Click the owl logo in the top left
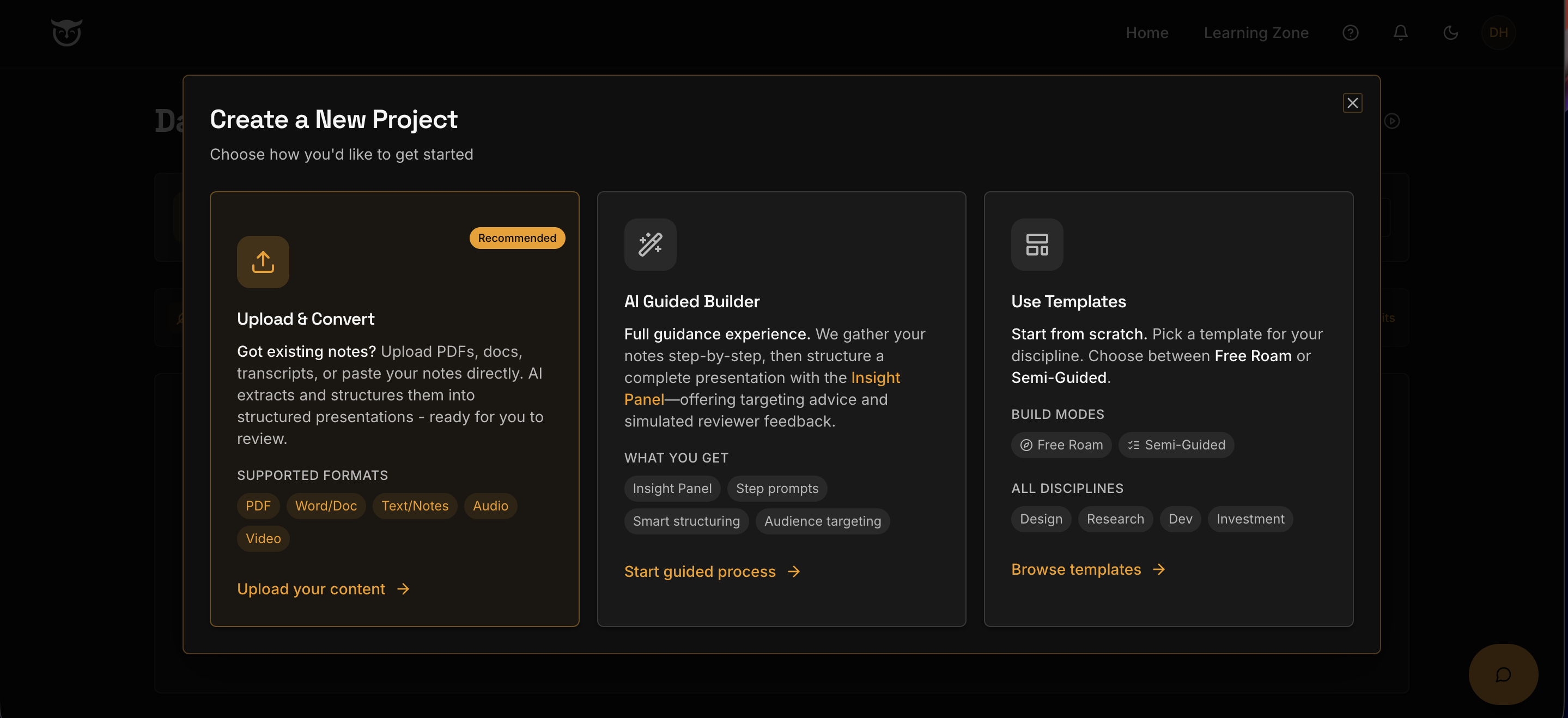 click(66, 32)
